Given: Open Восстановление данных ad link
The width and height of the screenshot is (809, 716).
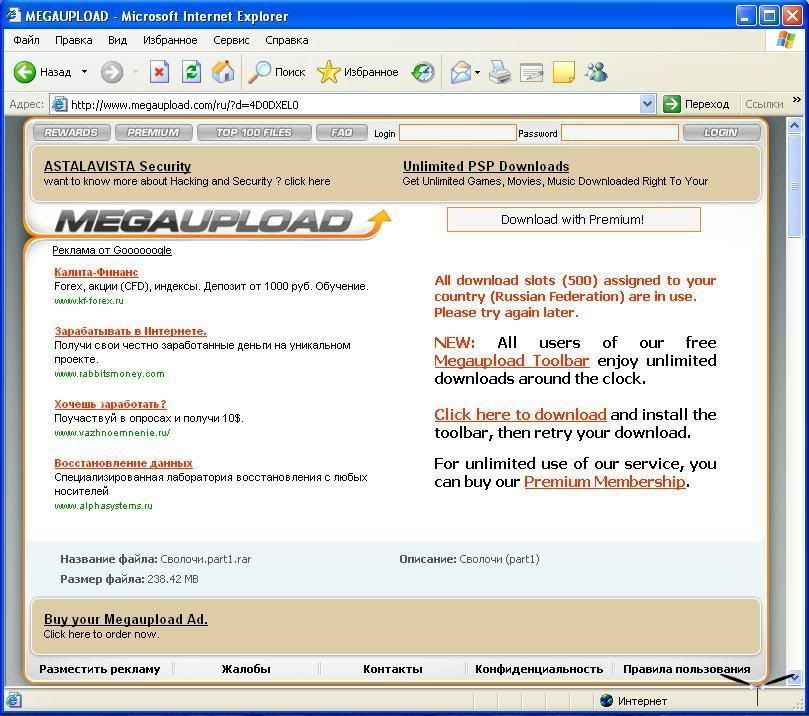Looking at the screenshot, I should pos(123,463).
